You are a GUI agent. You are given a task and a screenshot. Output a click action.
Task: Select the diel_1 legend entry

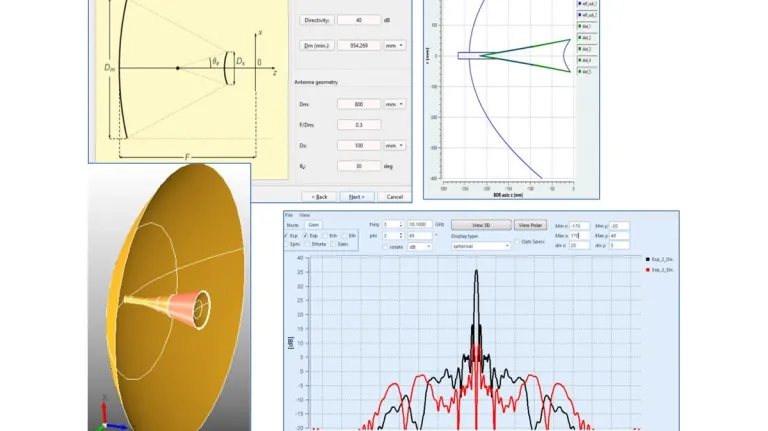click(x=587, y=26)
